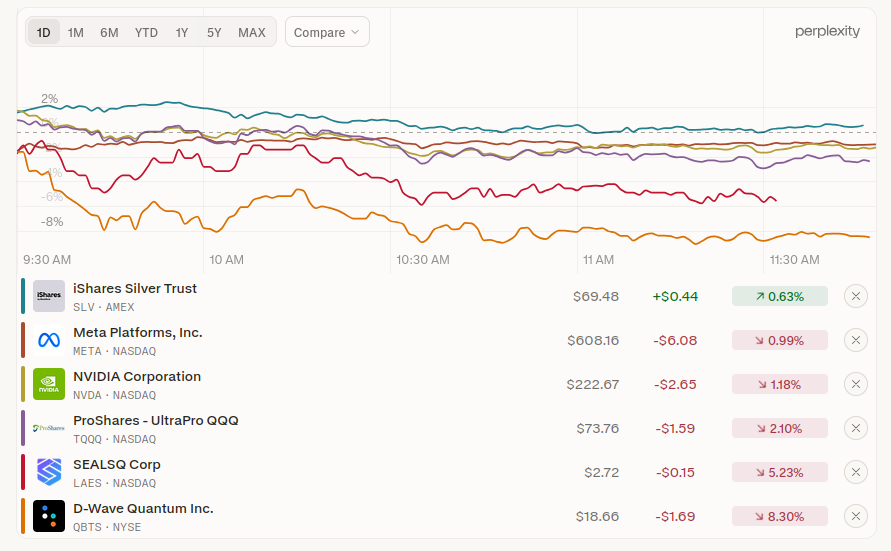Click the SEALSQ blue logo icon
Viewport: 891px width, 551px height.
49,472
